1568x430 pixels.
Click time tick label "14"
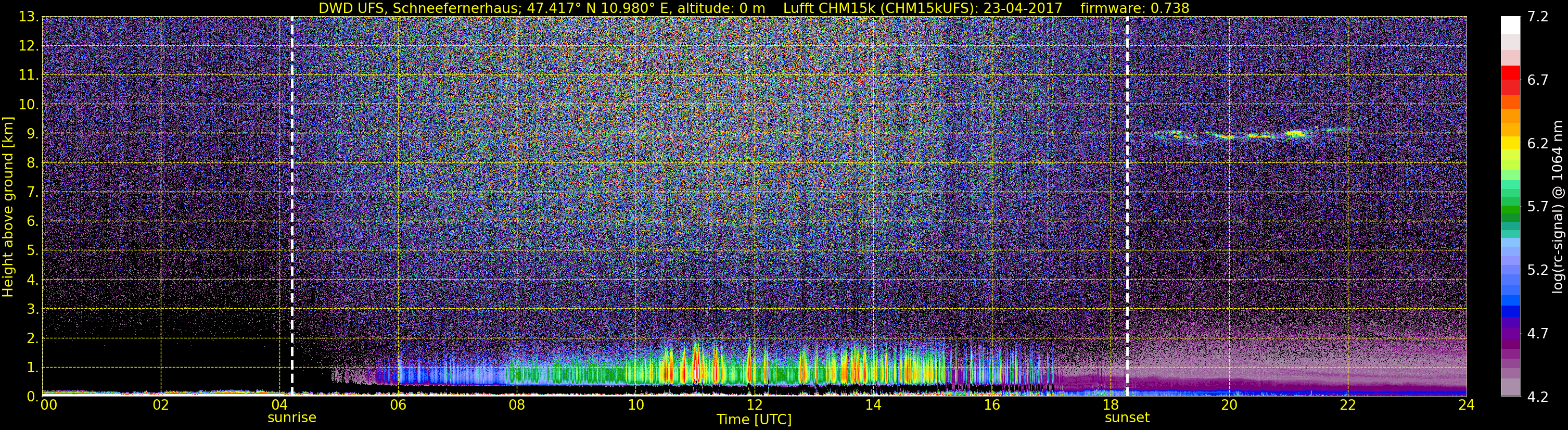coord(873,405)
